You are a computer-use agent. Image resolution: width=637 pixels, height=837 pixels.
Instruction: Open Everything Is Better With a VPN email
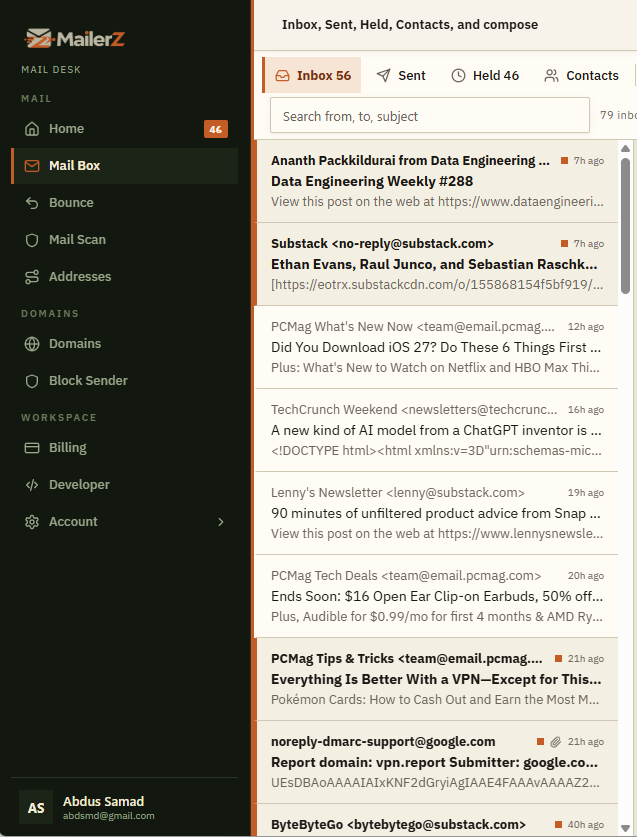(436, 679)
